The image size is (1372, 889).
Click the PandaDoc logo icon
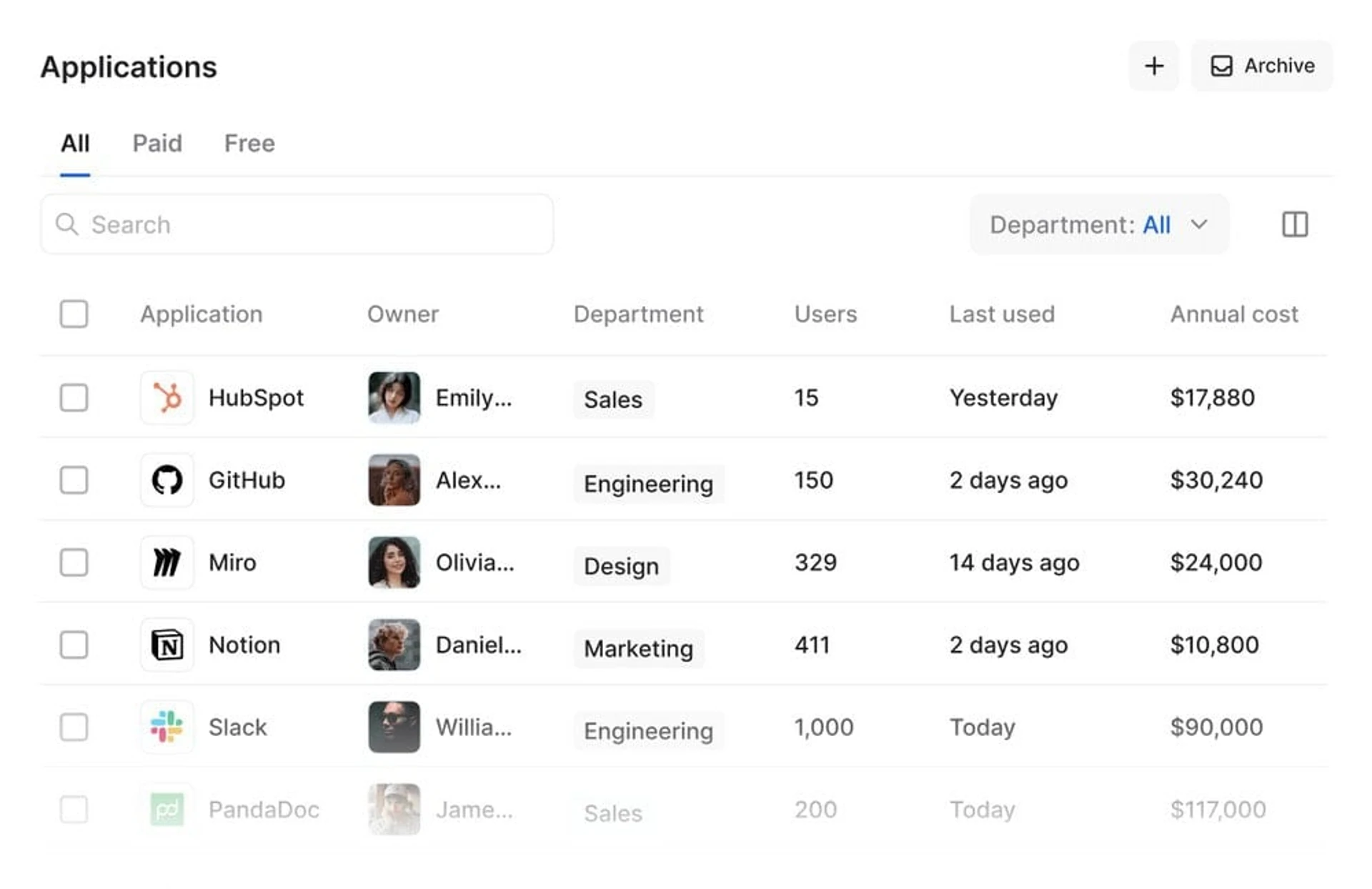coord(167,810)
